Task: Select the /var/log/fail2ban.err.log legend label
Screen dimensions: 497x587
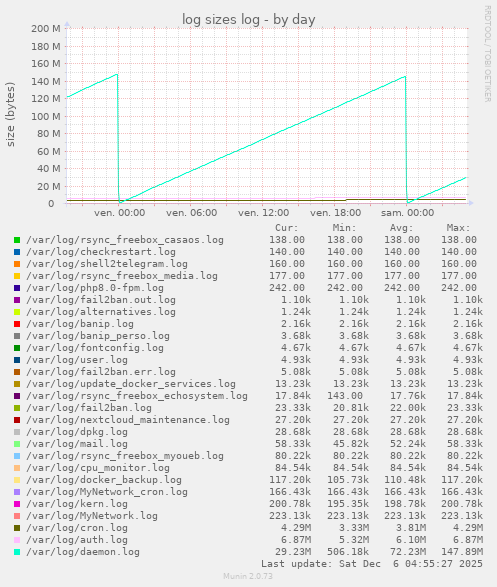Action: pyautogui.click(x=101, y=372)
